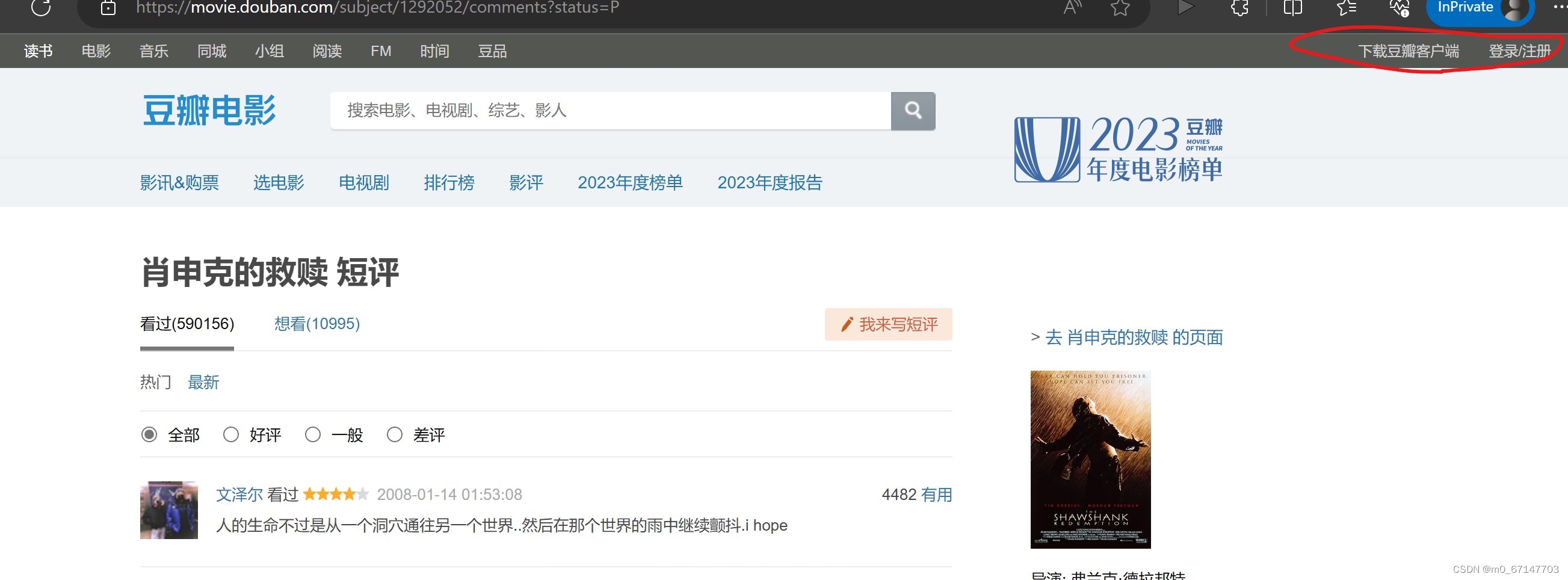
Task: Click the pencil icon on 我来写短评
Action: (x=846, y=324)
